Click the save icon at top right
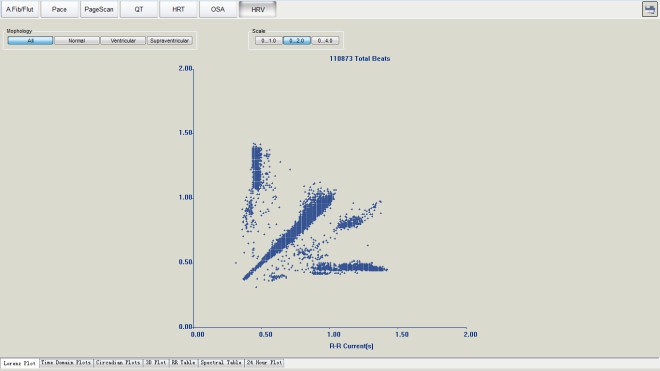Screen dimensions: 660x371 [x=650, y=9]
